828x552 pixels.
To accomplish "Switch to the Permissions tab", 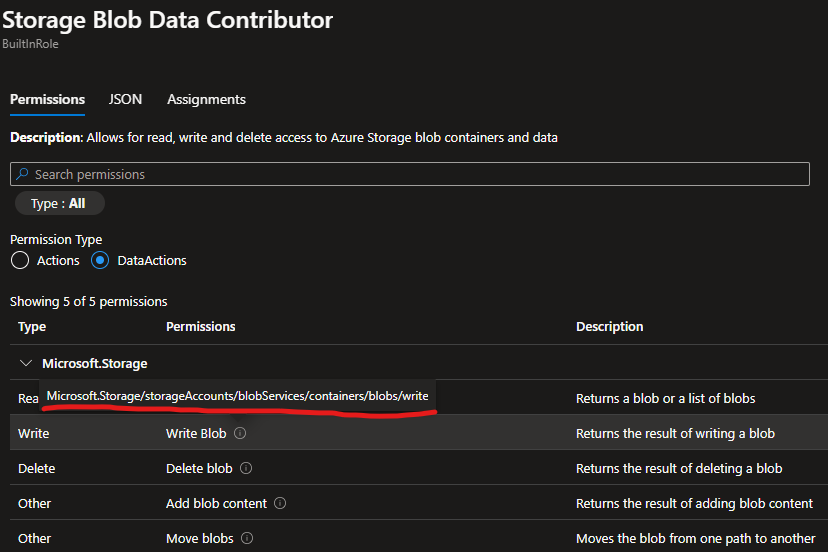I will [48, 99].
